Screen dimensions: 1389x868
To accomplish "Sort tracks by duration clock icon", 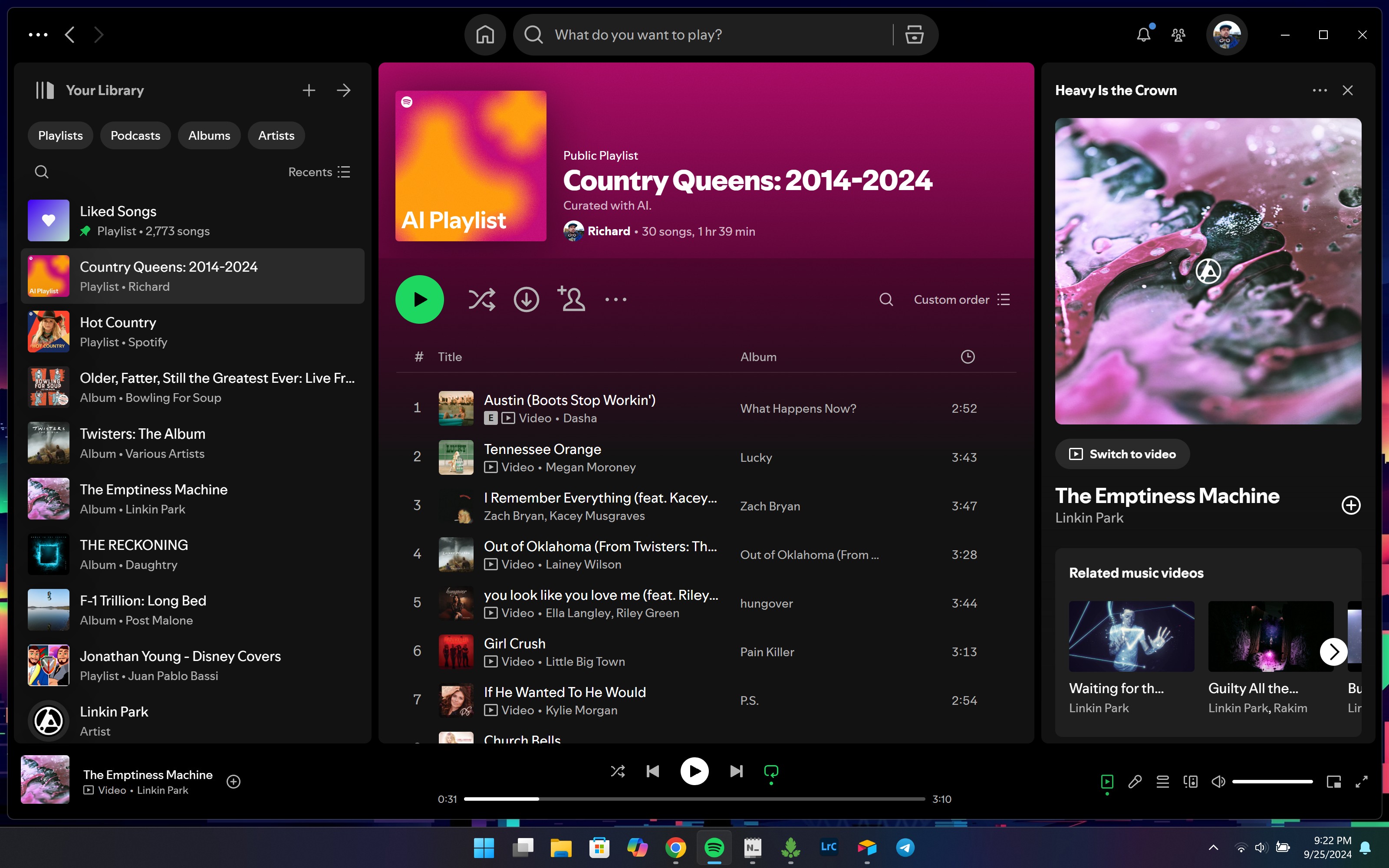I will tap(968, 356).
